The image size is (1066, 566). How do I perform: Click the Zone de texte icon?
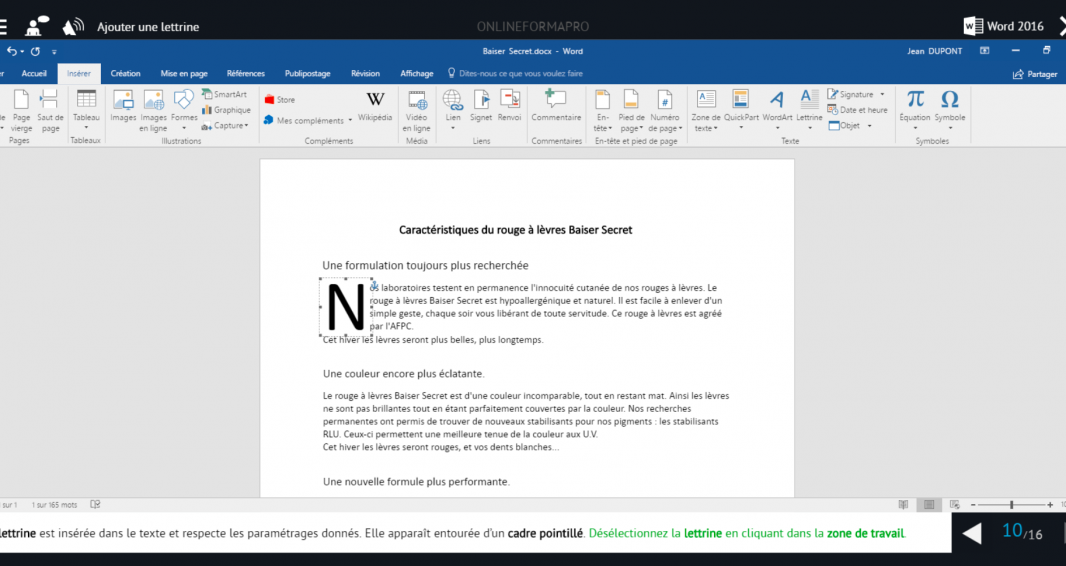click(706, 110)
